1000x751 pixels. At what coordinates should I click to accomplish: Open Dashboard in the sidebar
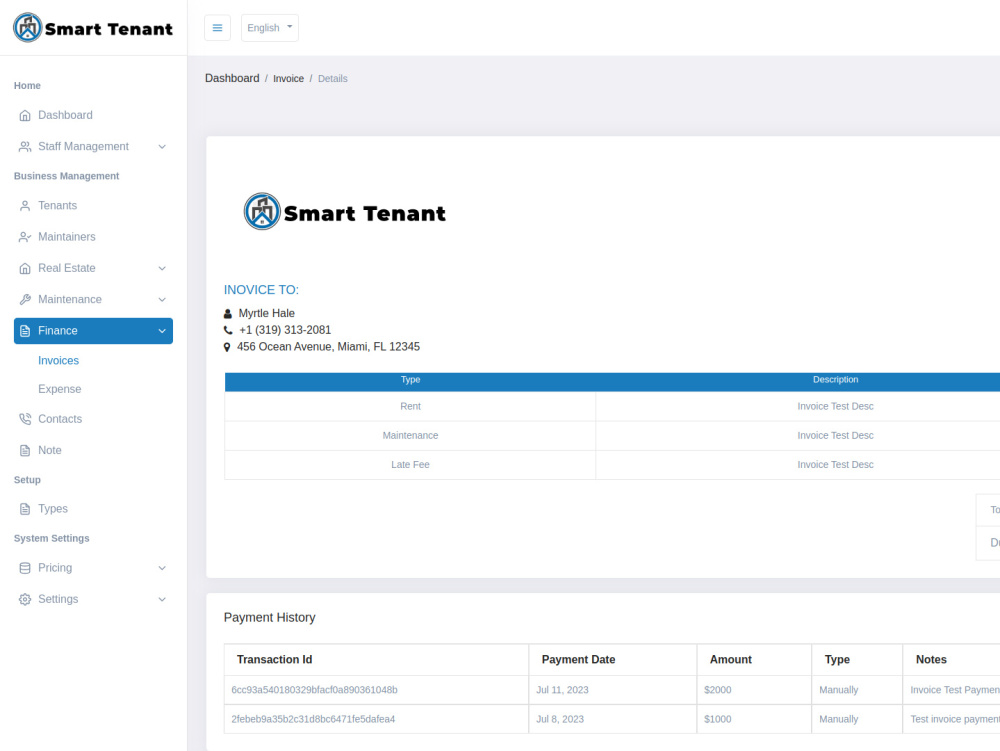pyautogui.click(x=65, y=115)
